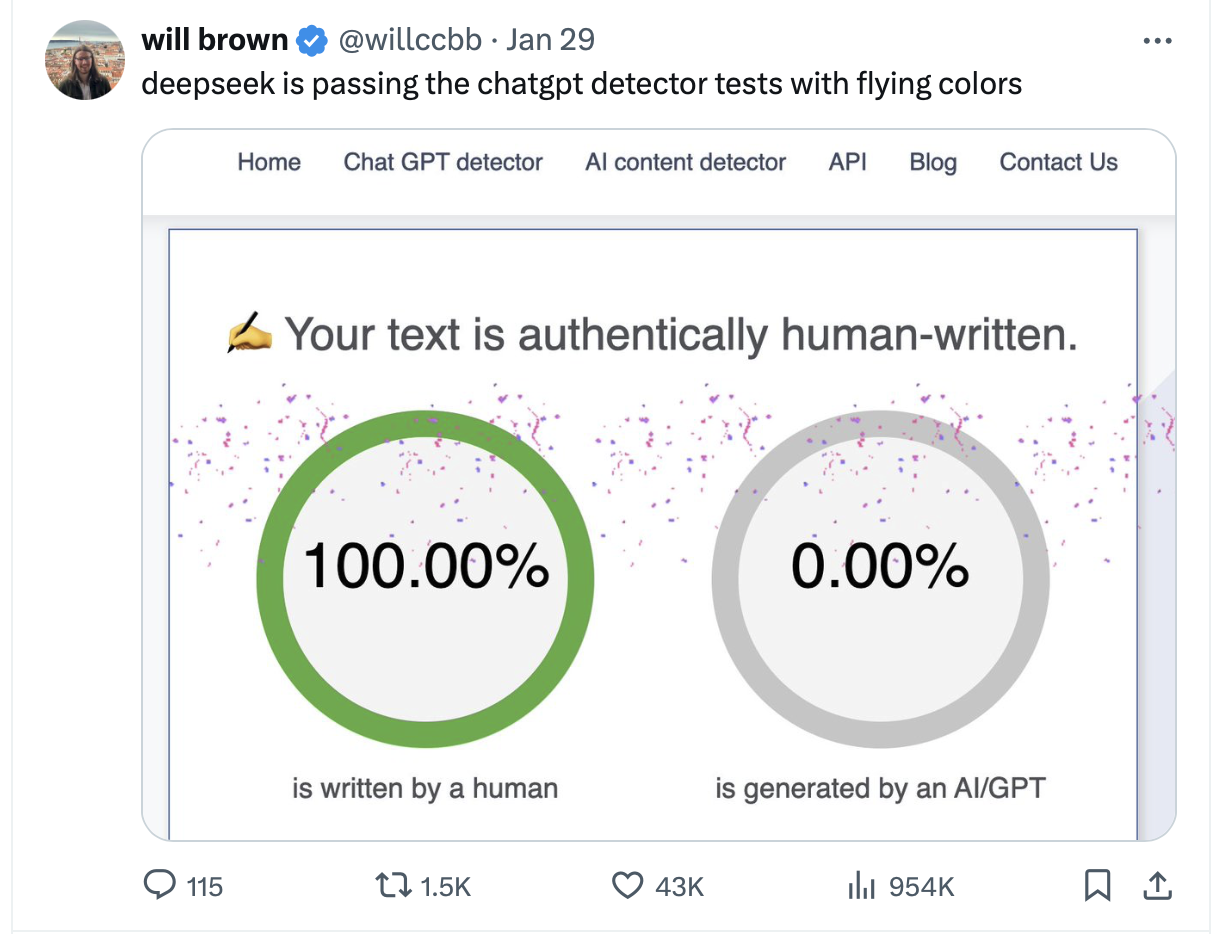Share the tweet via upload icon
The height and width of the screenshot is (934, 1214).
pyautogui.click(x=1155, y=885)
